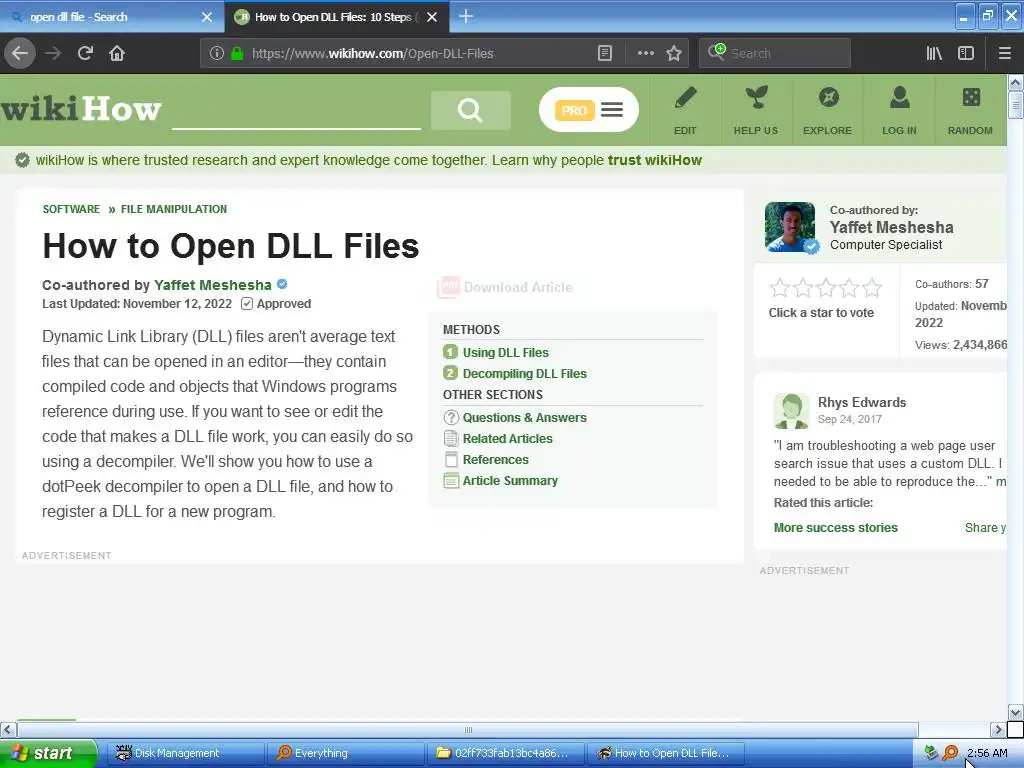The width and height of the screenshot is (1024, 768).
Task: Open the FILE MANIPULATION breadcrumb link
Action: tap(174, 209)
